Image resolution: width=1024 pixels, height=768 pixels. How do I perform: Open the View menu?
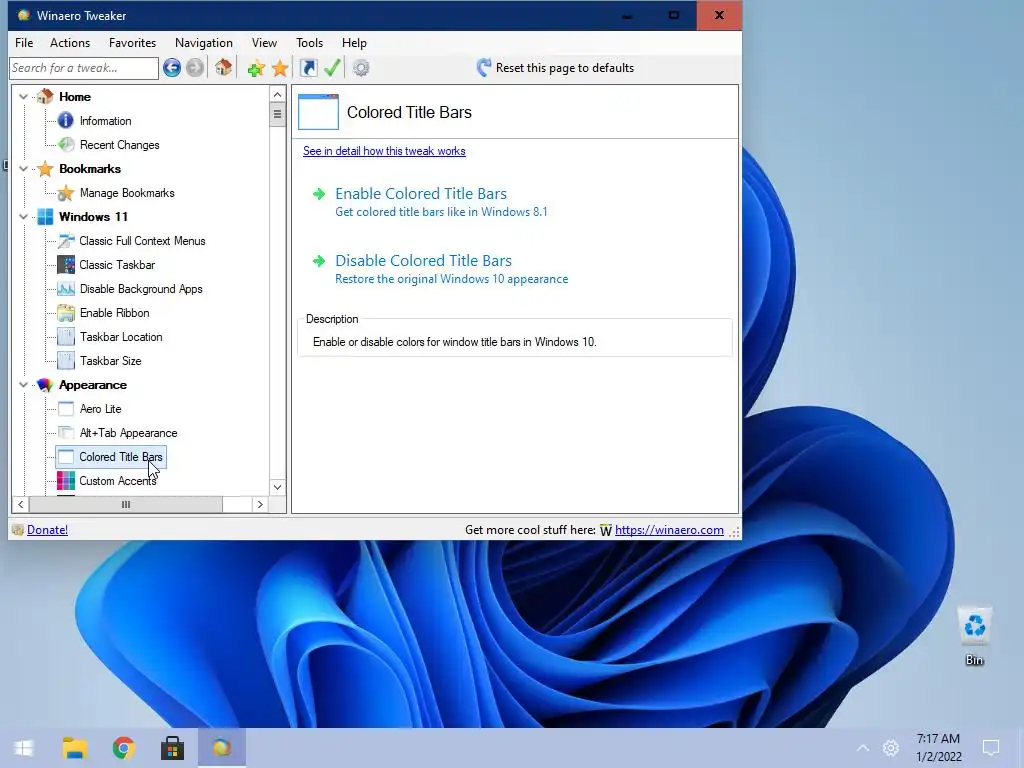264,42
